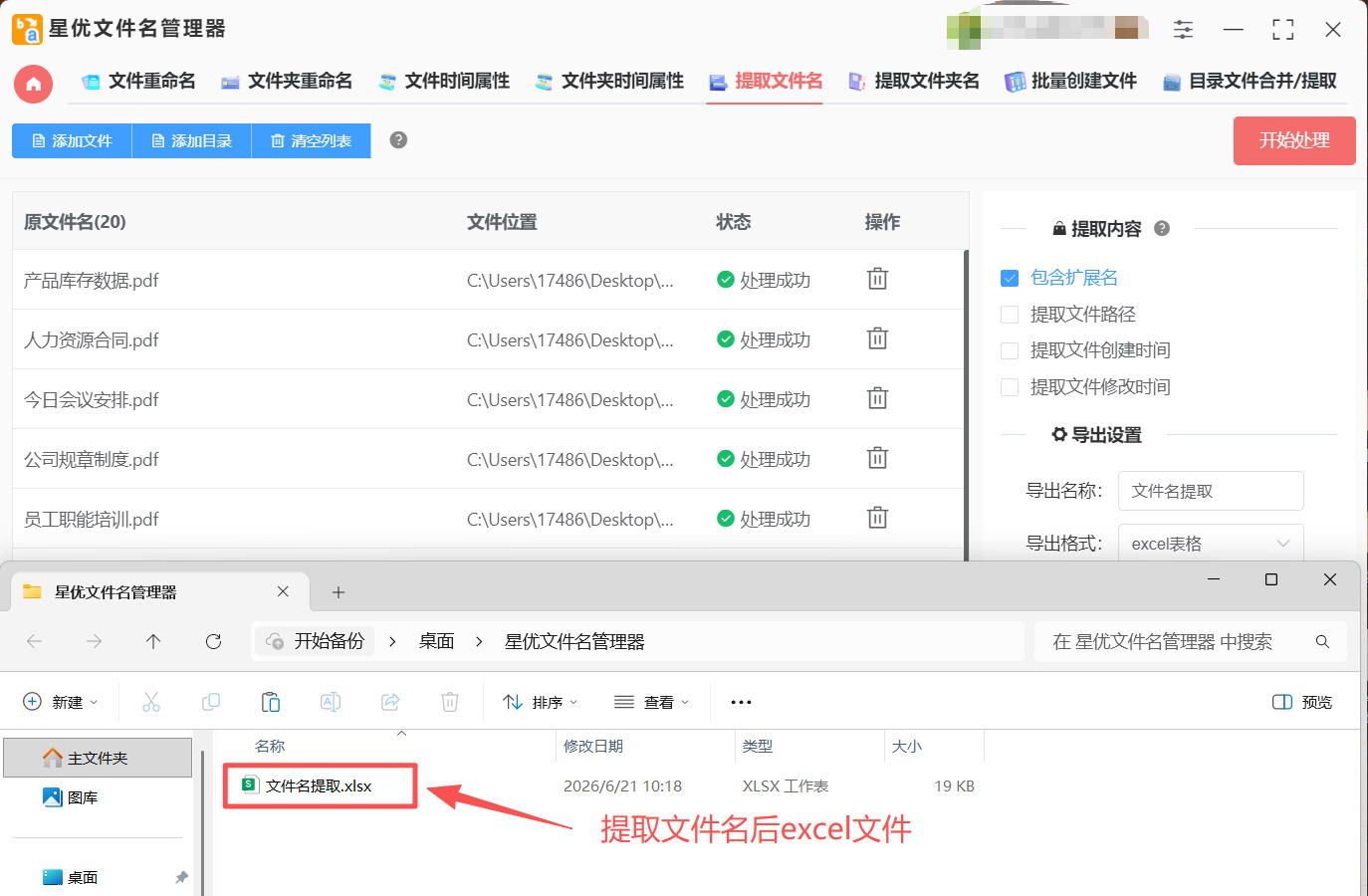Click the red 开始处理 button
This screenshot has width=1368, height=896.
1294,140
